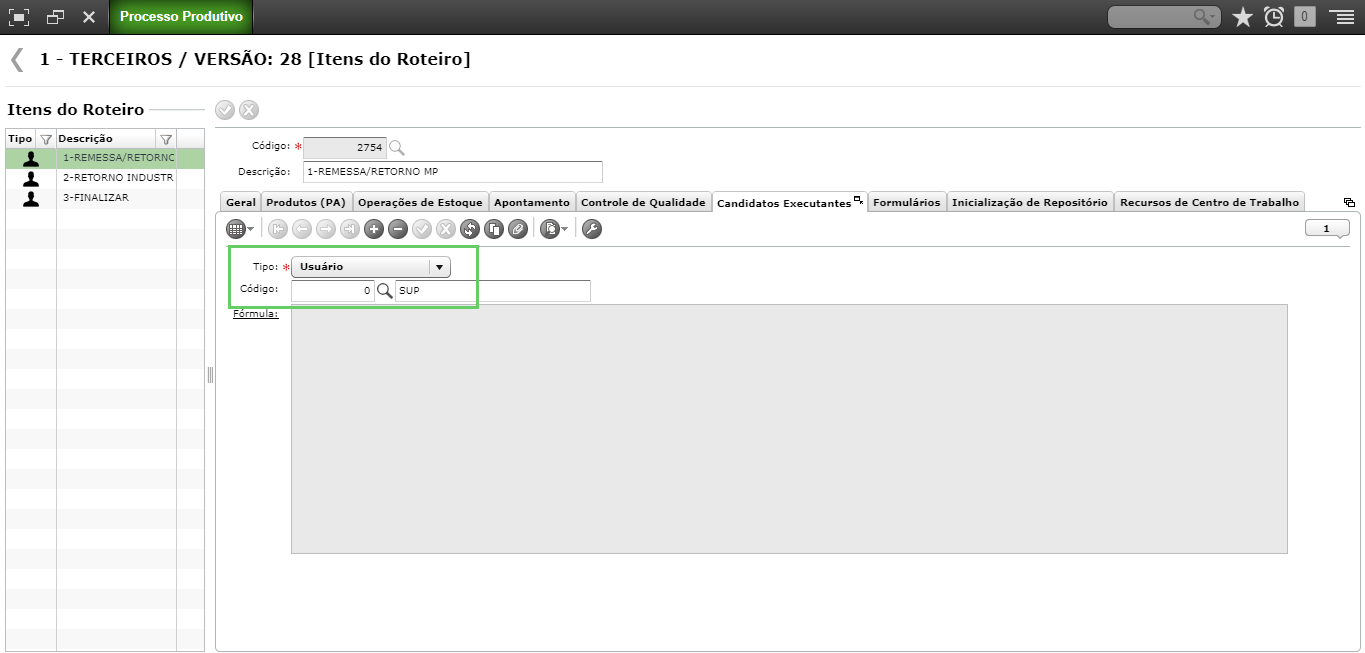Focus candidate Código numeric field
The width and height of the screenshot is (1365, 653).
[x=333, y=291]
